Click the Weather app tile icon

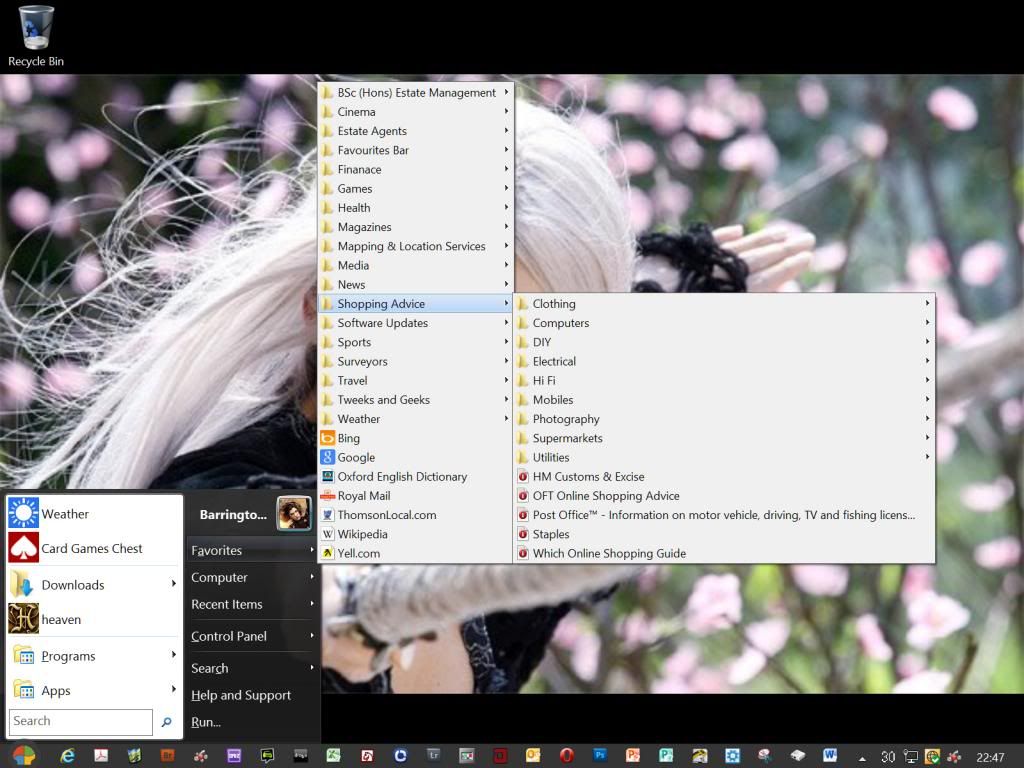click(x=24, y=513)
